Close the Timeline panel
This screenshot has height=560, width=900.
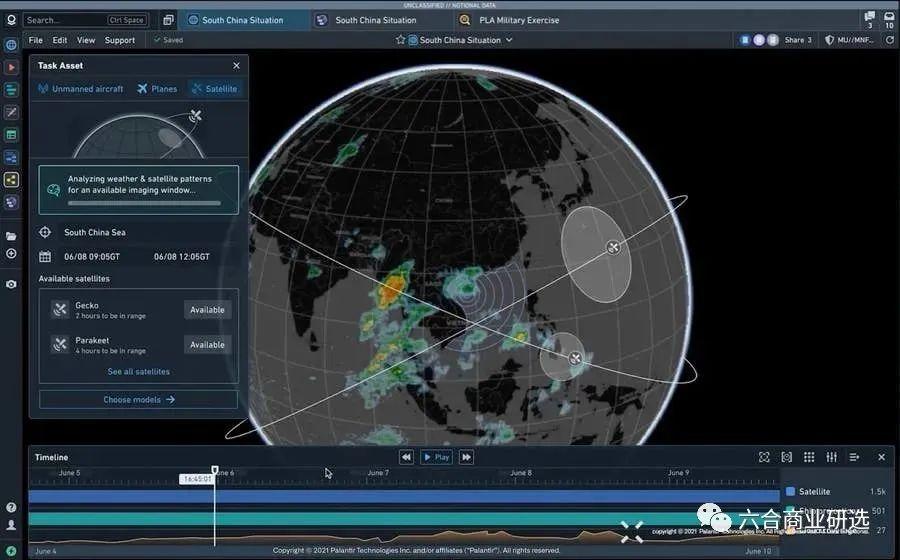click(x=882, y=457)
